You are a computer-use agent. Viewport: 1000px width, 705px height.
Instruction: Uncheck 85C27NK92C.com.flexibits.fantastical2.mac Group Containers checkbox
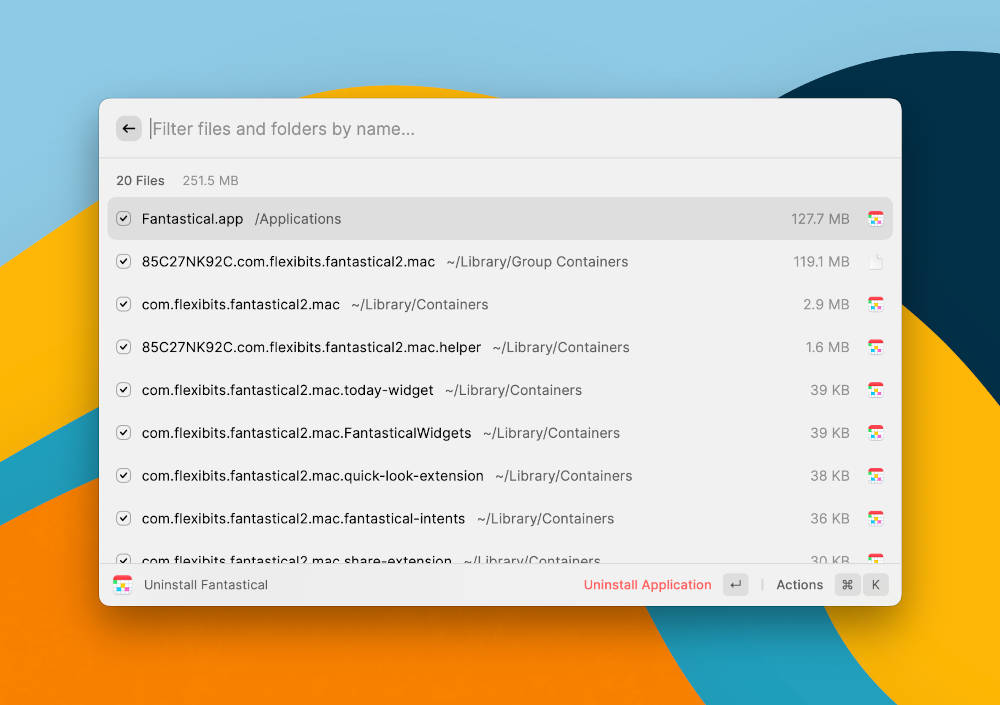124,262
